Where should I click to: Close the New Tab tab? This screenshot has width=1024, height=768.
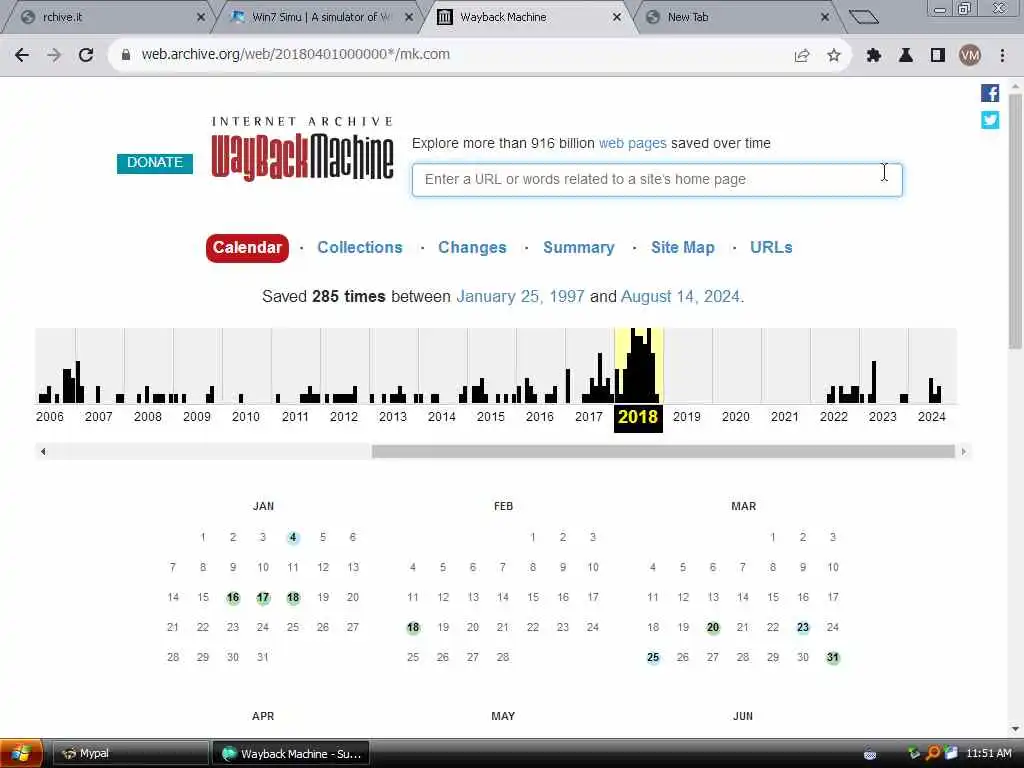pyautogui.click(x=825, y=17)
